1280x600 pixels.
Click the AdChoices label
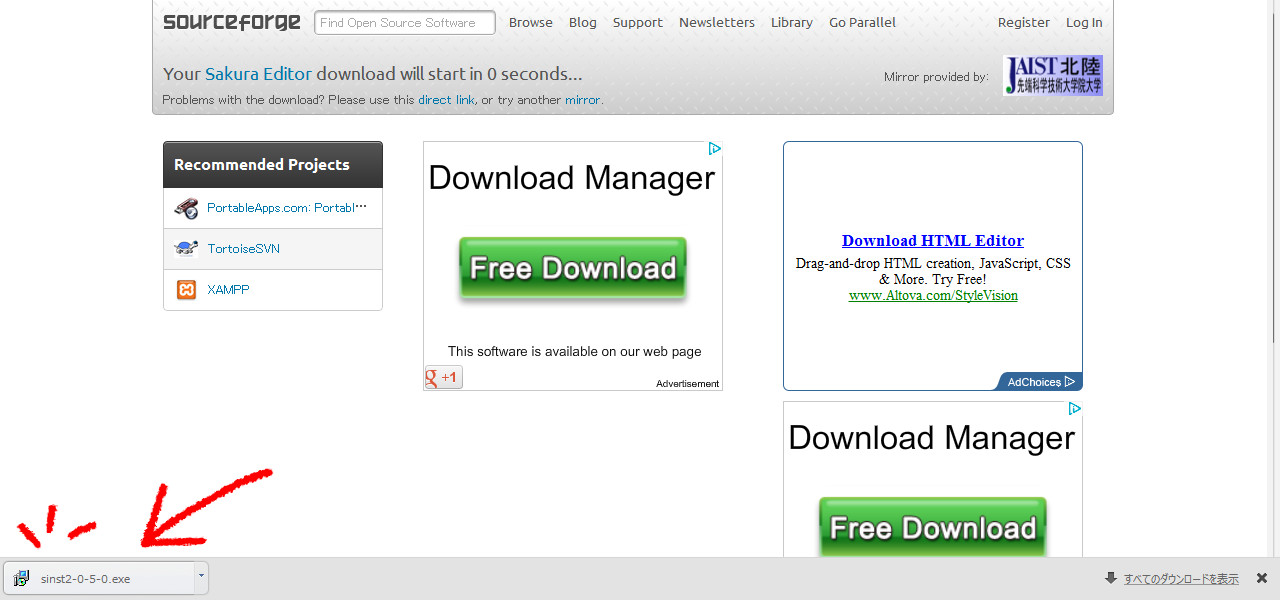point(1040,382)
